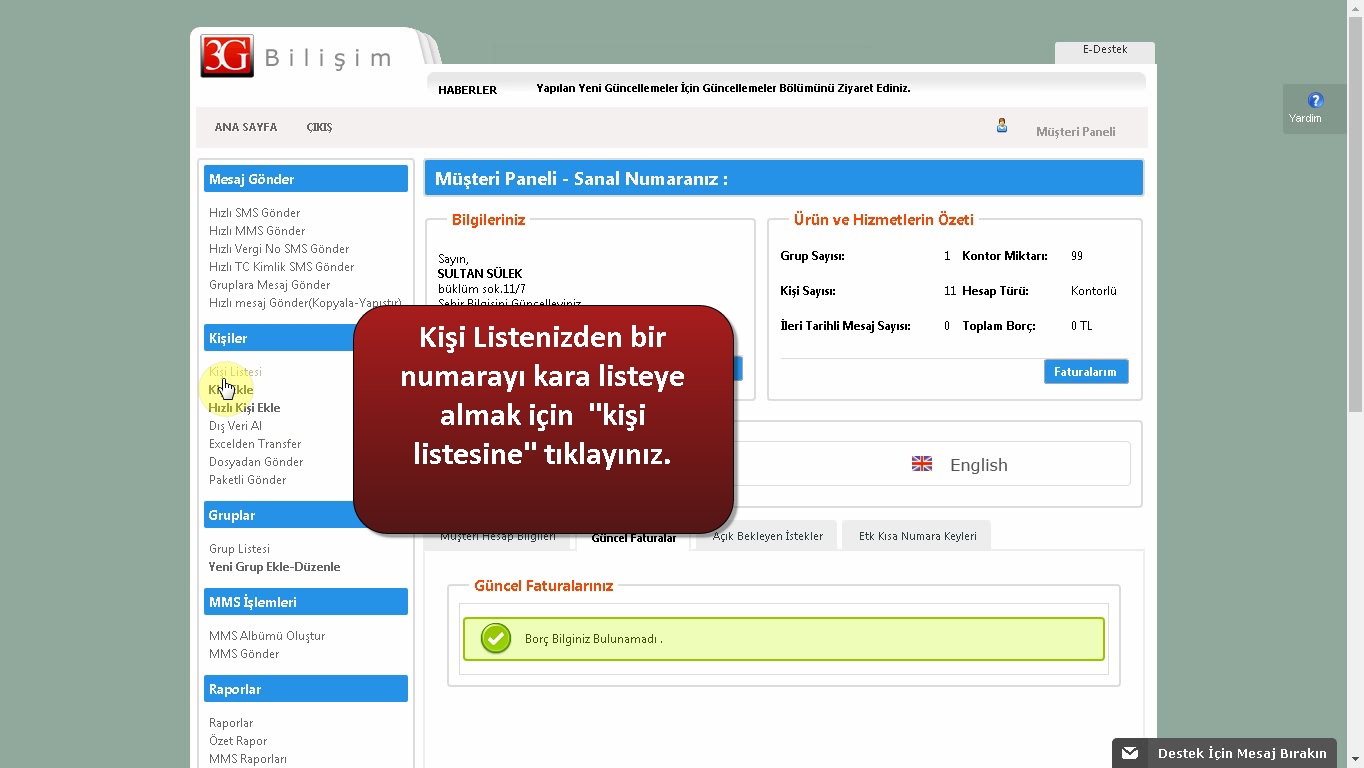
Task: Click the UK flag icon
Action: coord(921,464)
